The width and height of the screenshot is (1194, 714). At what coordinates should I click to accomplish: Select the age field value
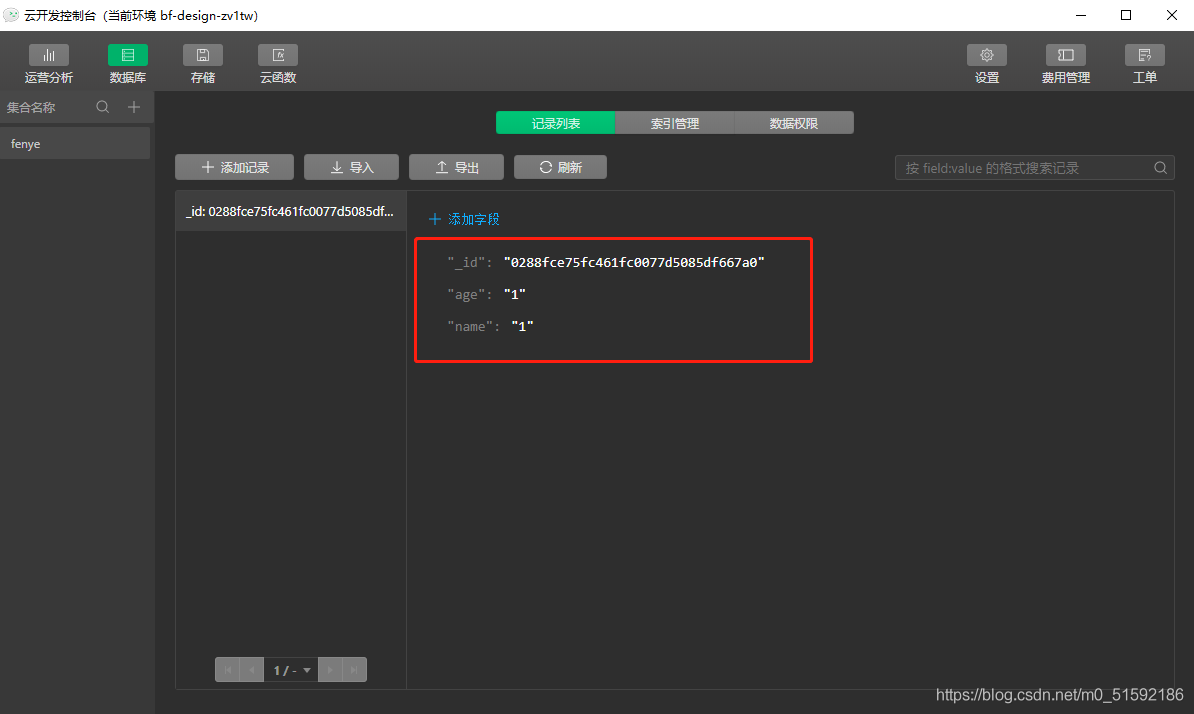515,295
